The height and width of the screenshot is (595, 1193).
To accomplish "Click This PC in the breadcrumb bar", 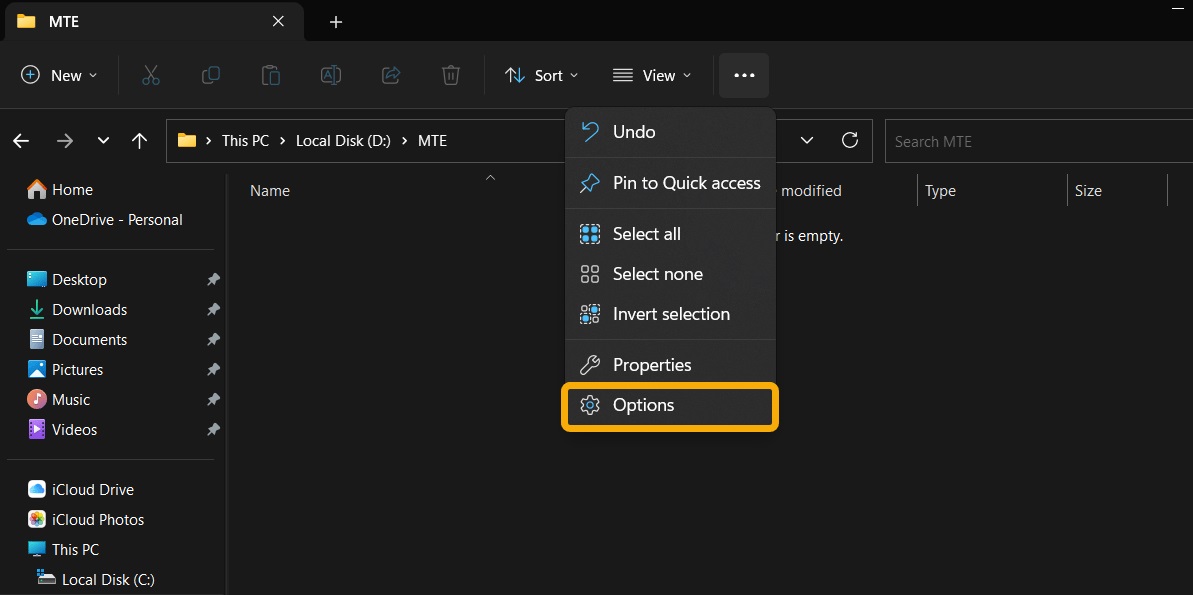I will (245, 140).
